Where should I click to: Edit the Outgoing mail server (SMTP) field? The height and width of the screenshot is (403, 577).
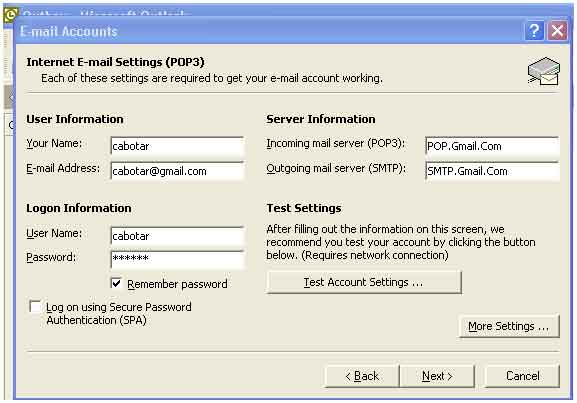[x=492, y=171]
